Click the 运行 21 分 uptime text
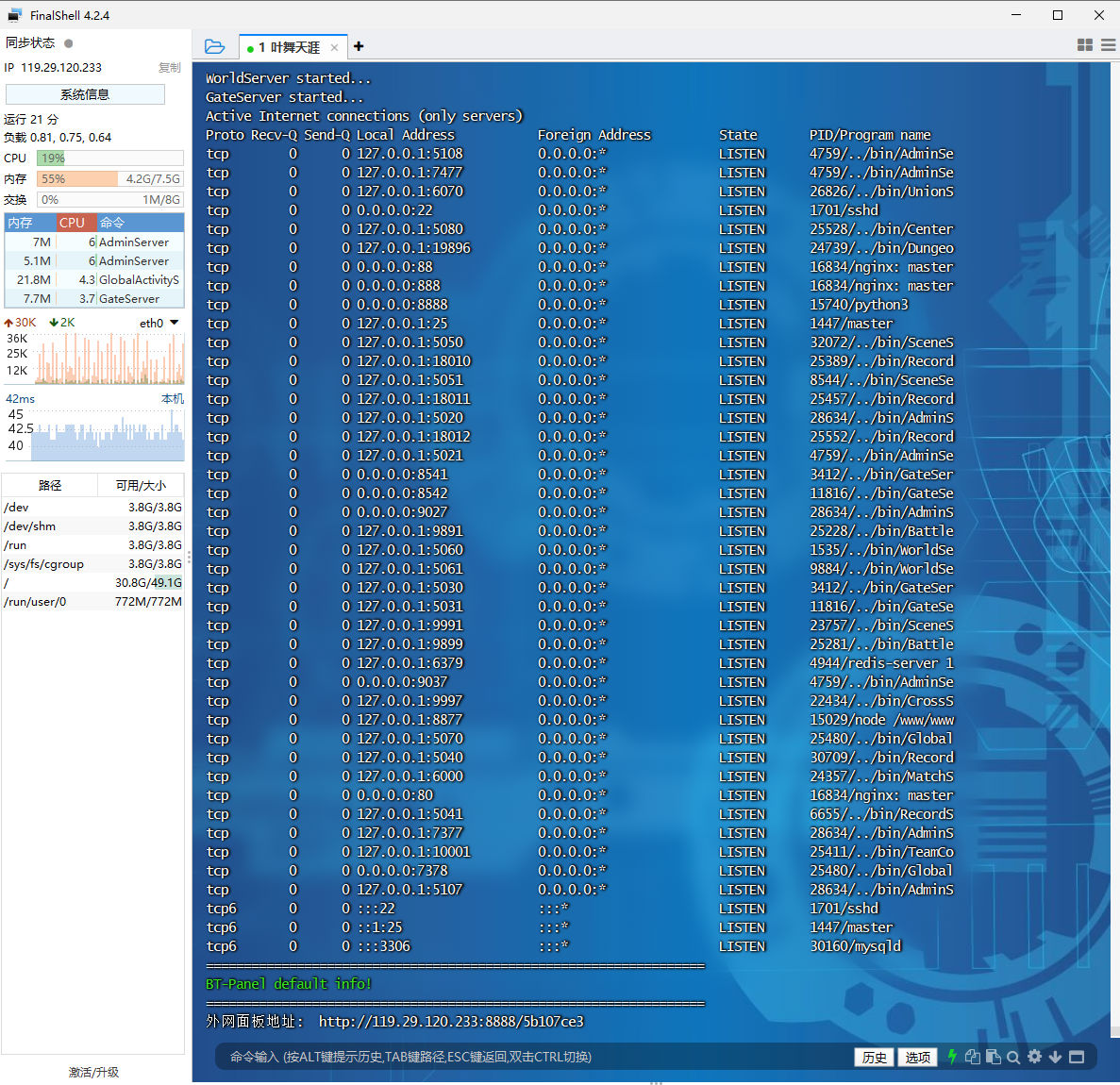Viewport: 1120px width, 1085px height. pos(31,119)
